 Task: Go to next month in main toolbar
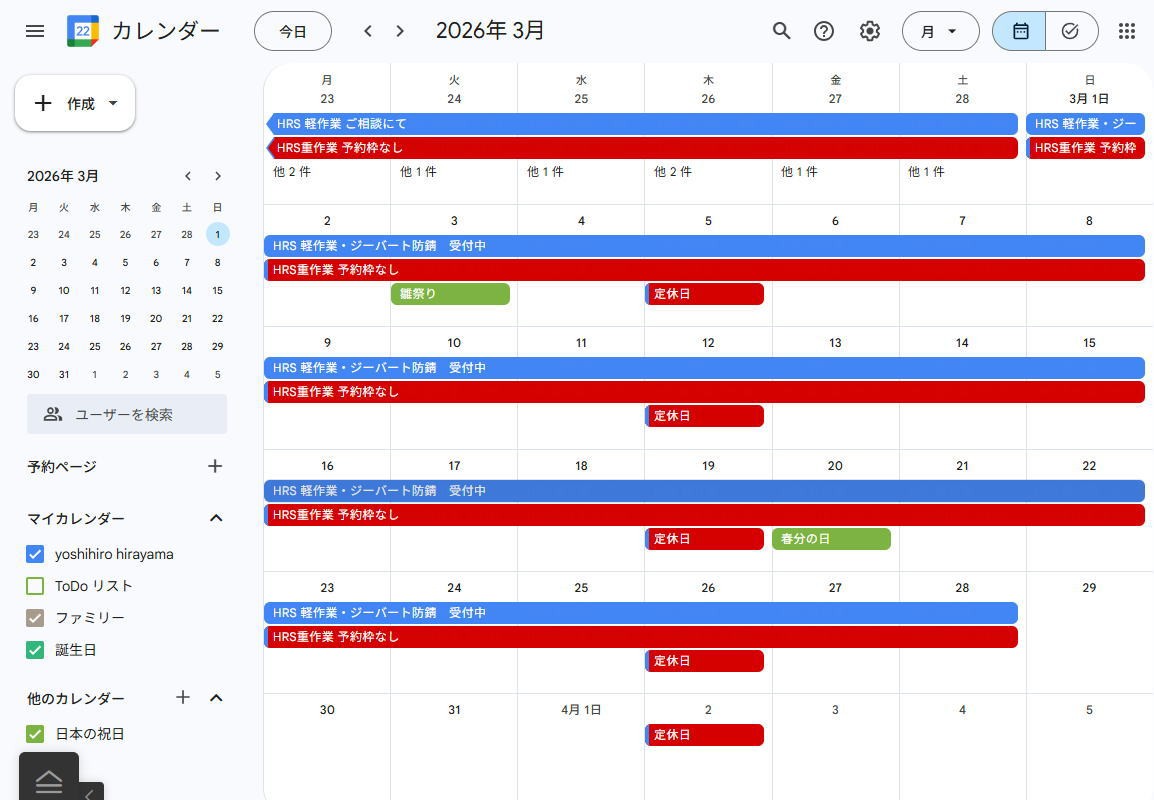pos(400,31)
